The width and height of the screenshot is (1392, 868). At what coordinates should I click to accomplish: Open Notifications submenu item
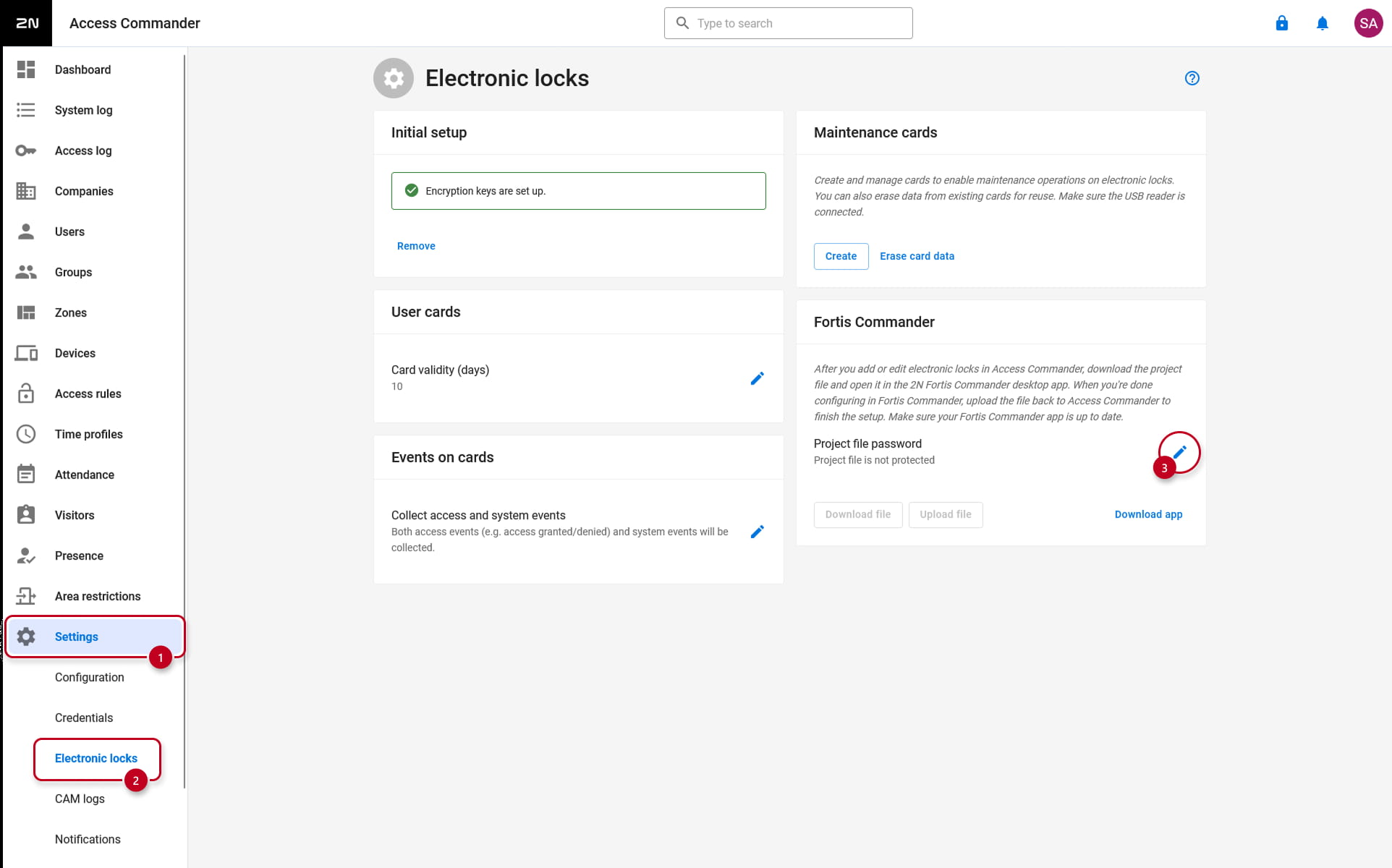point(88,839)
